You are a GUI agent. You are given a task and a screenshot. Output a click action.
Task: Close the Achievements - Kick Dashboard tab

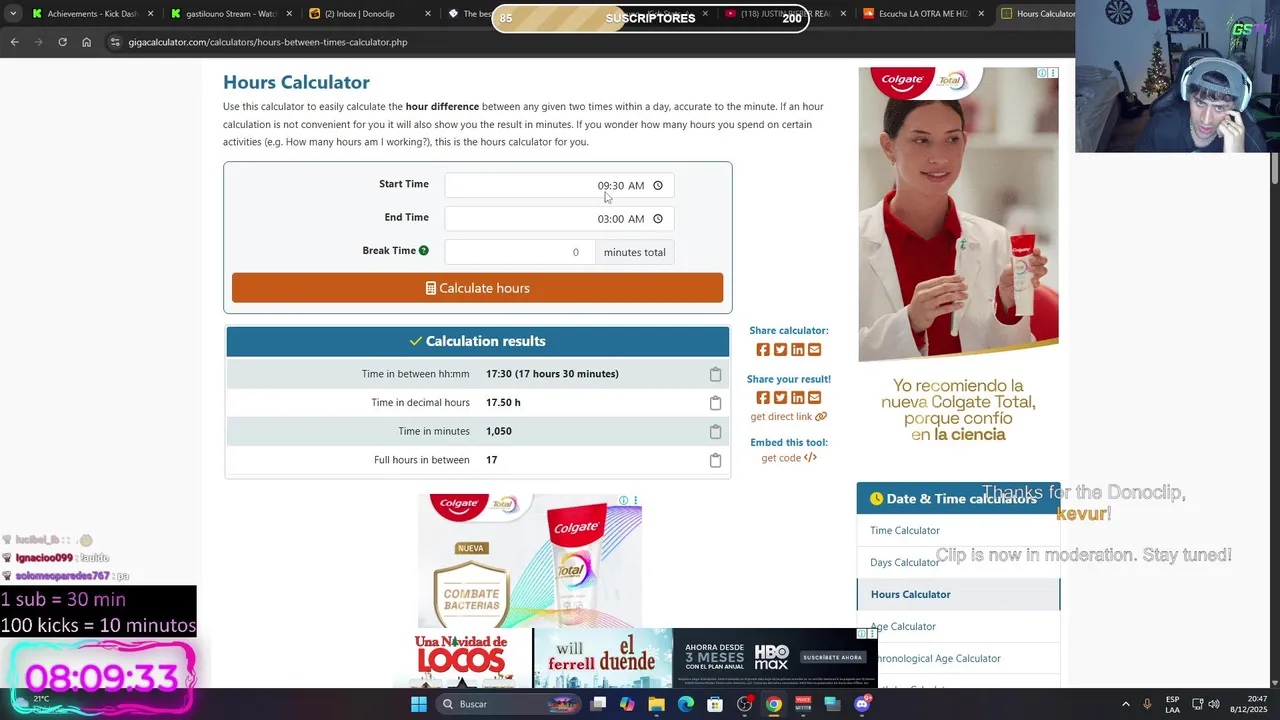point(151,14)
